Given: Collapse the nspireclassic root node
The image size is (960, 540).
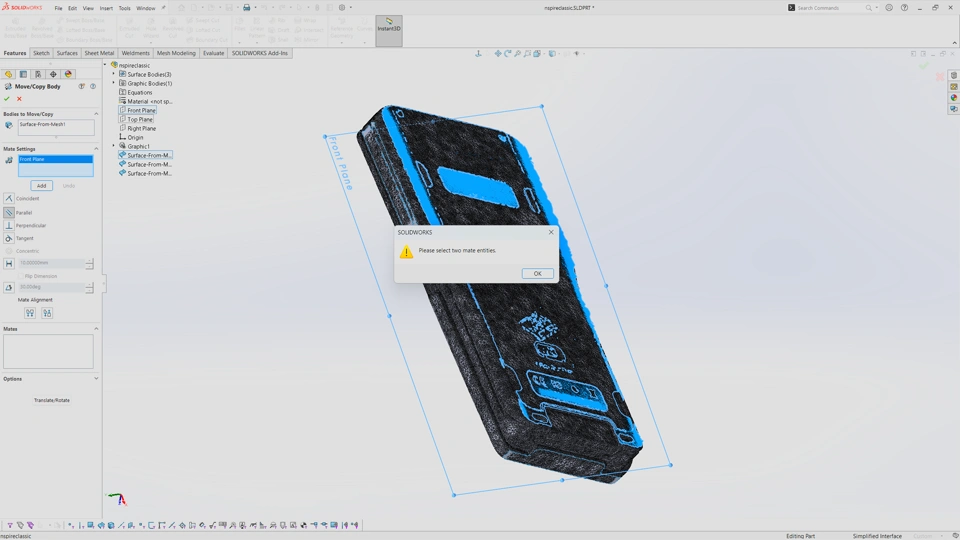Looking at the screenshot, I should tap(105, 65).
